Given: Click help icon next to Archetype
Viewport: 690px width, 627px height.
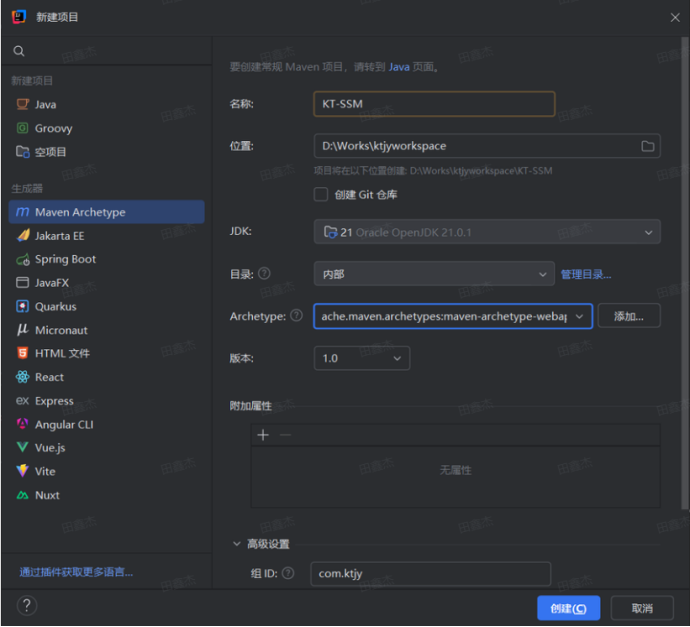Looking at the screenshot, I should tap(297, 315).
